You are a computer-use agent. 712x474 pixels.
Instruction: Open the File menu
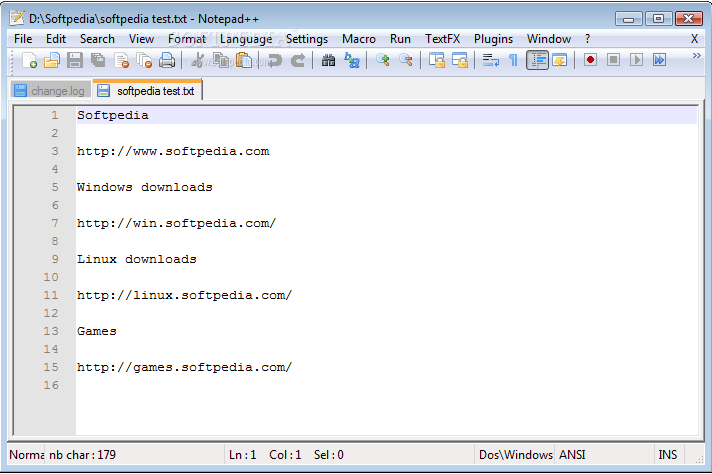click(23, 39)
